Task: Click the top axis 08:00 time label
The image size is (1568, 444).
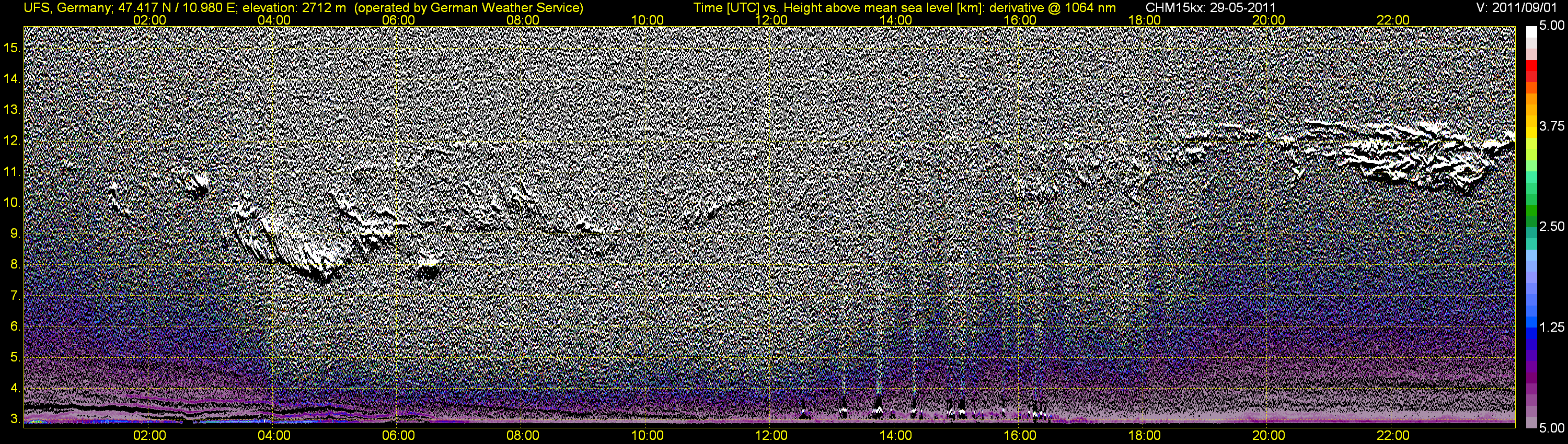Action: tap(523, 20)
